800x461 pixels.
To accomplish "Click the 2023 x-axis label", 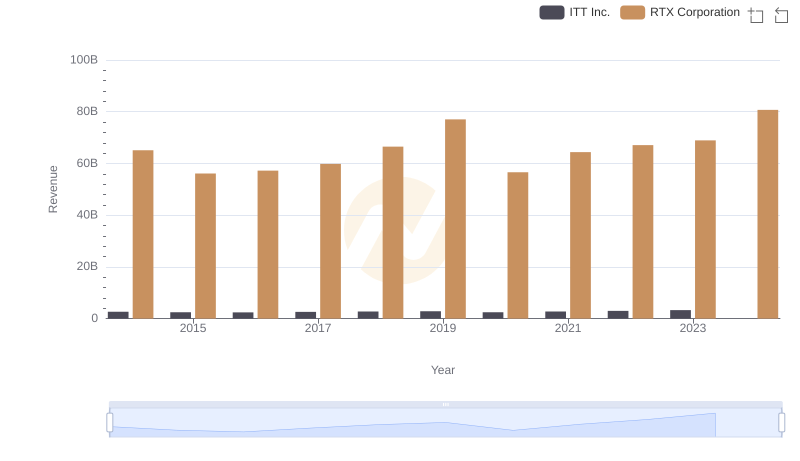I will click(693, 328).
